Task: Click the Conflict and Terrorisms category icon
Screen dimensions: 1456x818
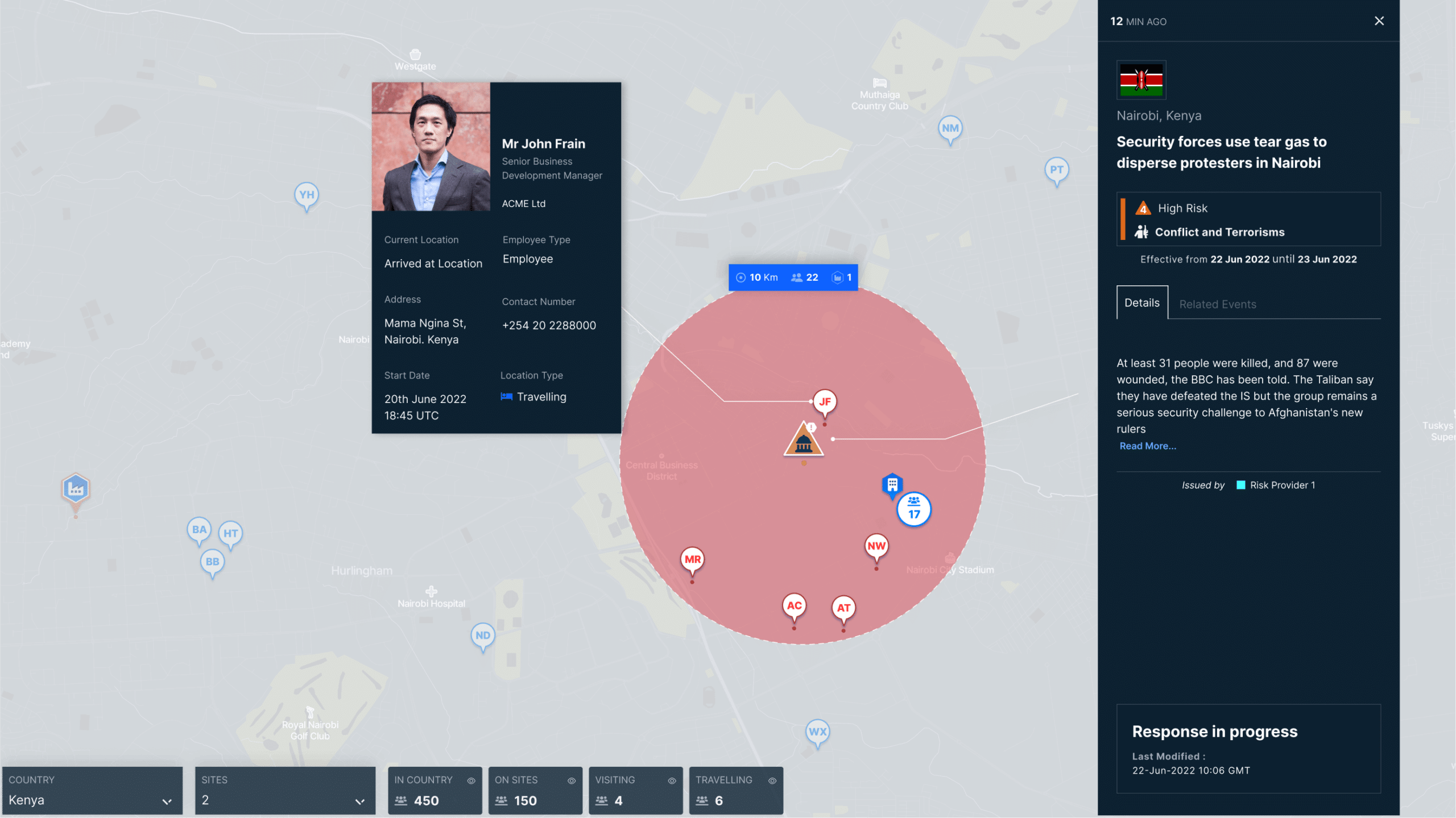Action: point(1141,231)
